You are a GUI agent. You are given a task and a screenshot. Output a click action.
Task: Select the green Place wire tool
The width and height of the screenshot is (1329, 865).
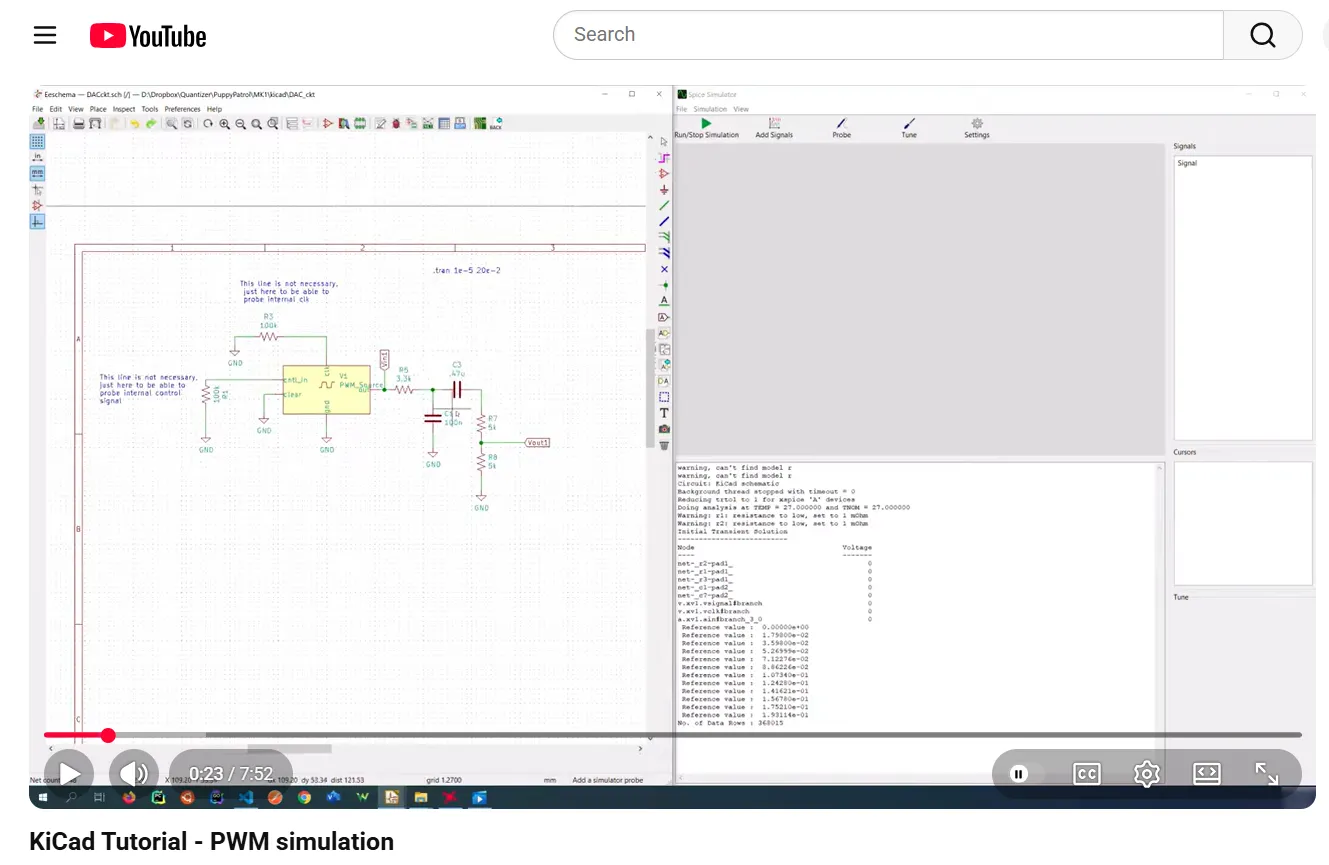click(664, 206)
